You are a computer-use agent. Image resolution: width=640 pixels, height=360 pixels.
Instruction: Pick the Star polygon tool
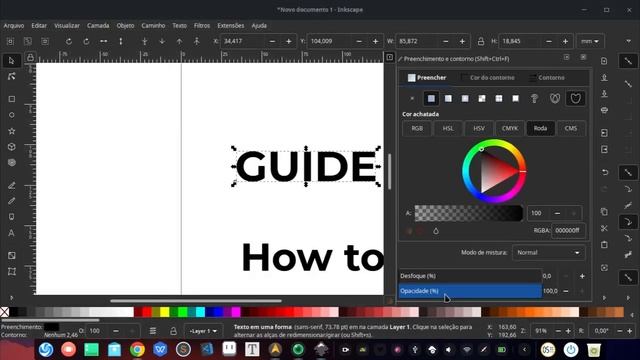pos(11,131)
